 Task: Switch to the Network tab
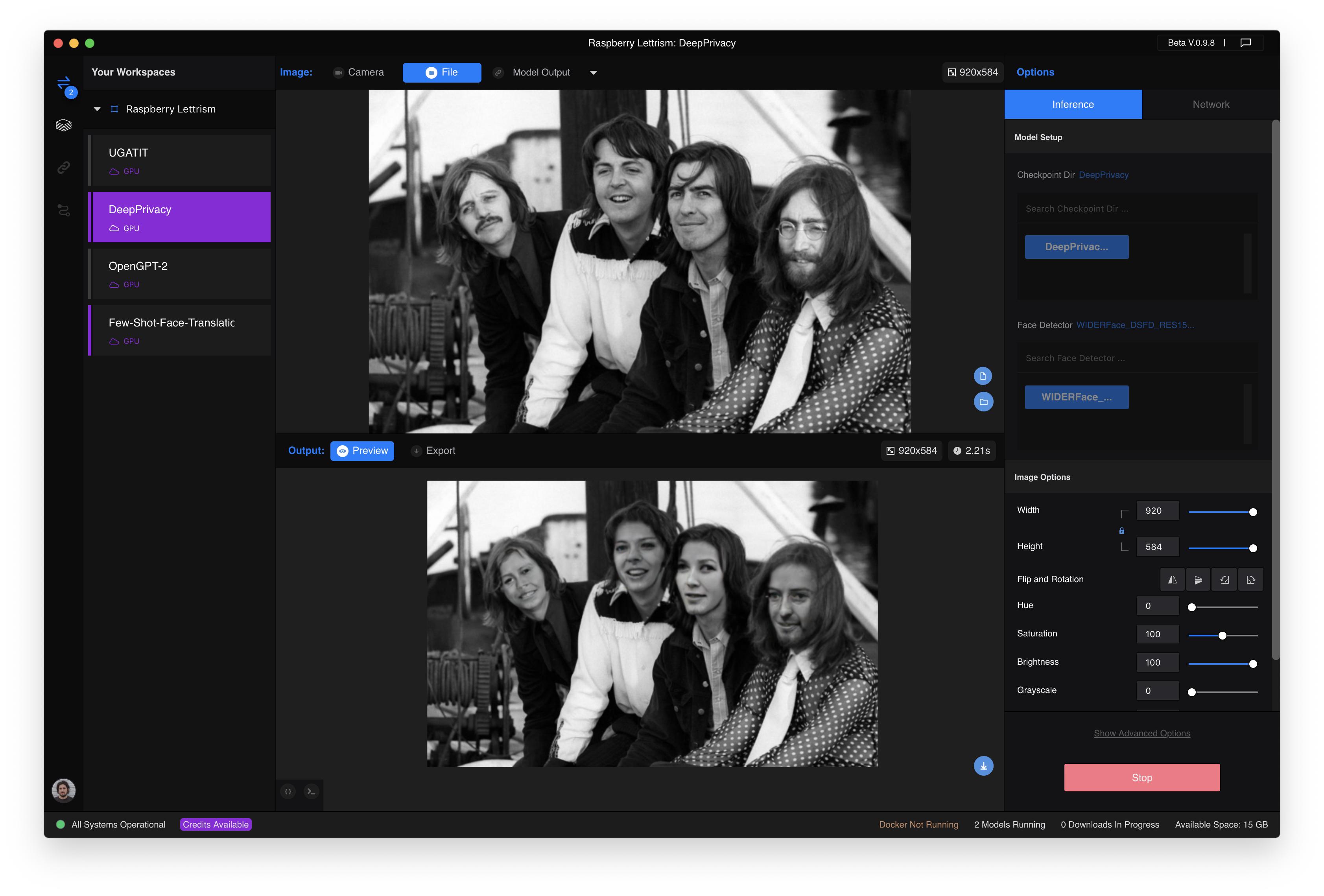1210,104
